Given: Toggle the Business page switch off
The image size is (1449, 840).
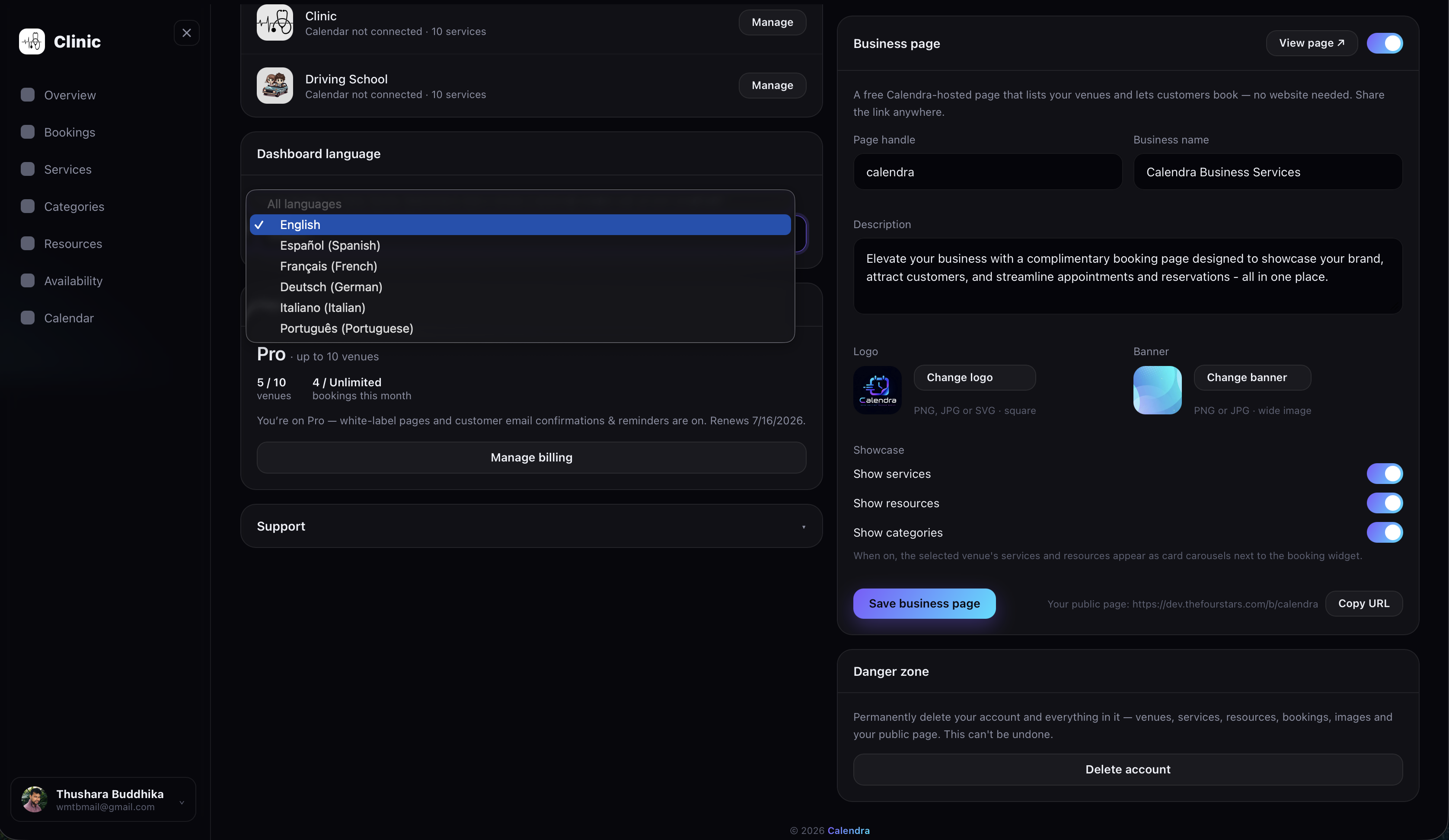Looking at the screenshot, I should [1385, 43].
